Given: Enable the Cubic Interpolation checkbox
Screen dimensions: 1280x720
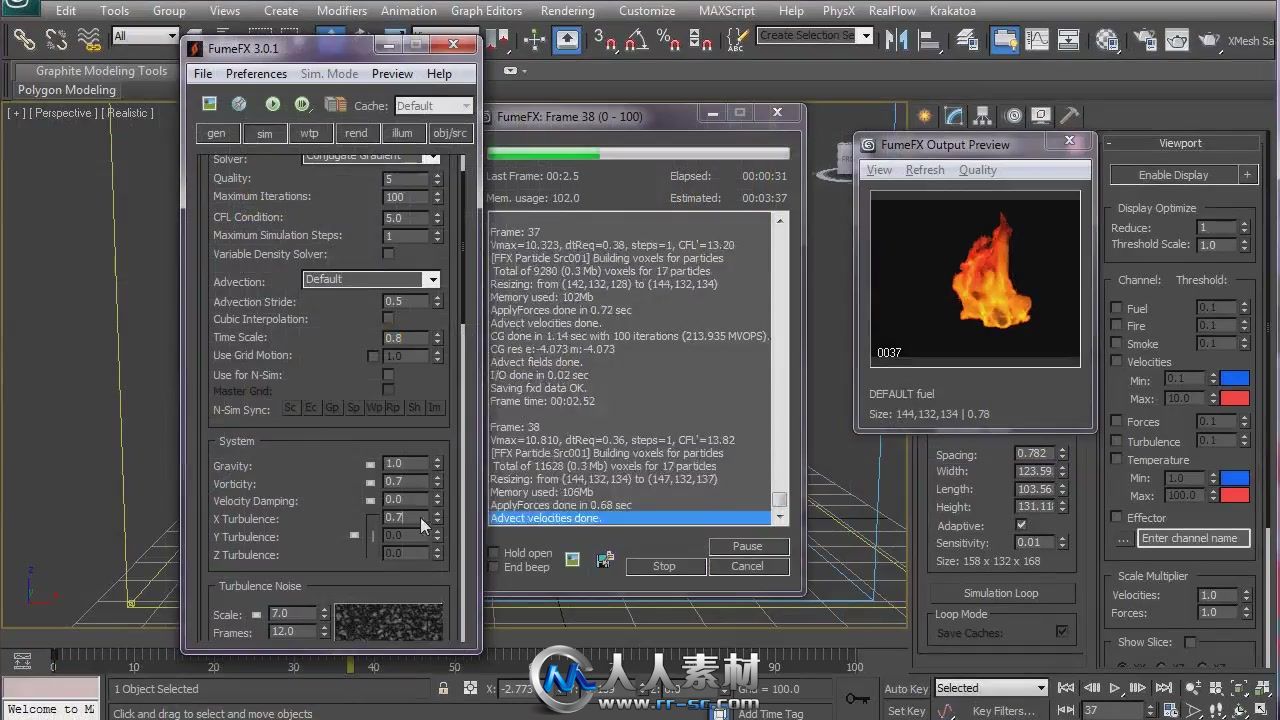Looking at the screenshot, I should pyautogui.click(x=388, y=319).
